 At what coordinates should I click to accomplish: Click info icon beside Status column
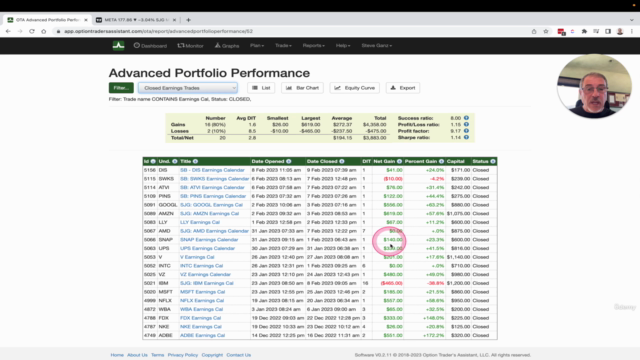click(x=493, y=161)
